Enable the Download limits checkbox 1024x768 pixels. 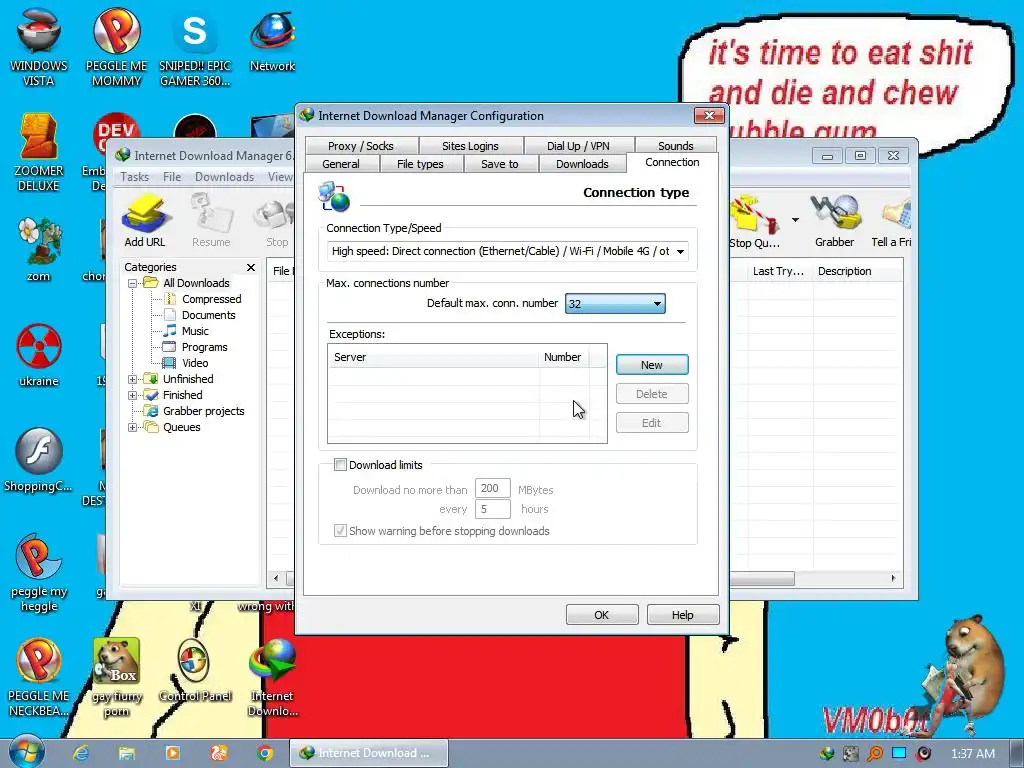[x=340, y=464]
